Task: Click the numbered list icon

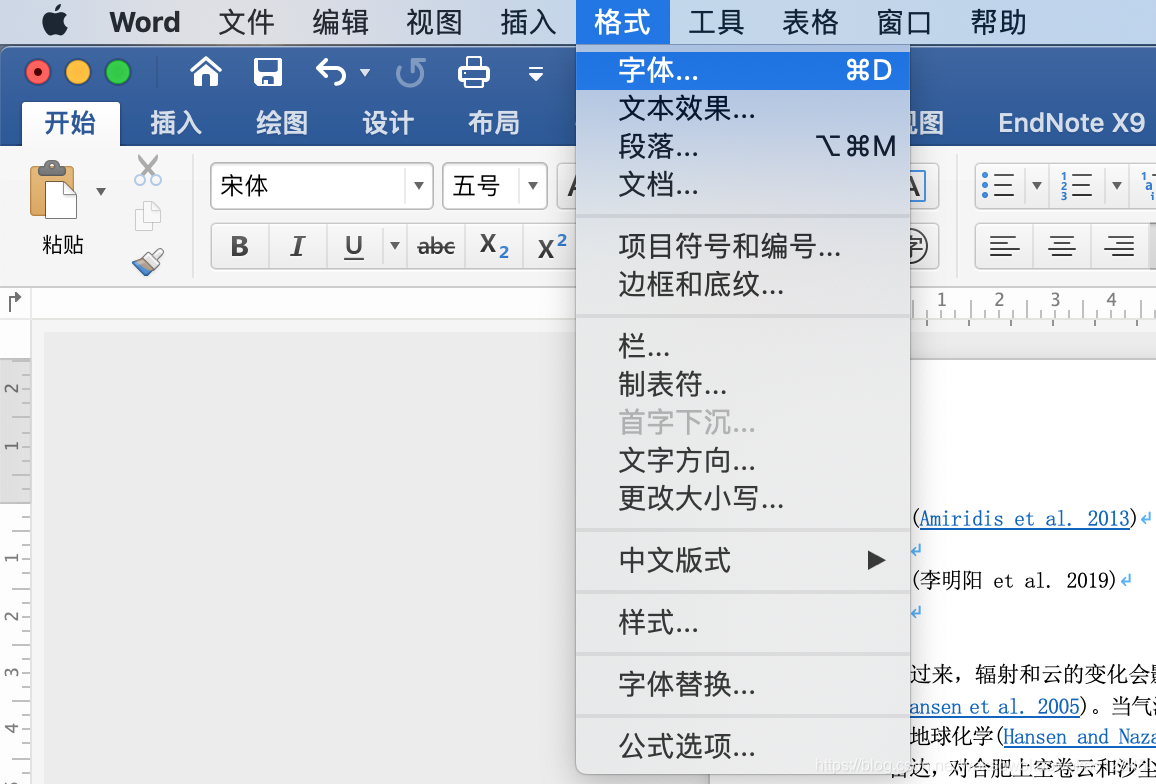Action: [1076, 186]
